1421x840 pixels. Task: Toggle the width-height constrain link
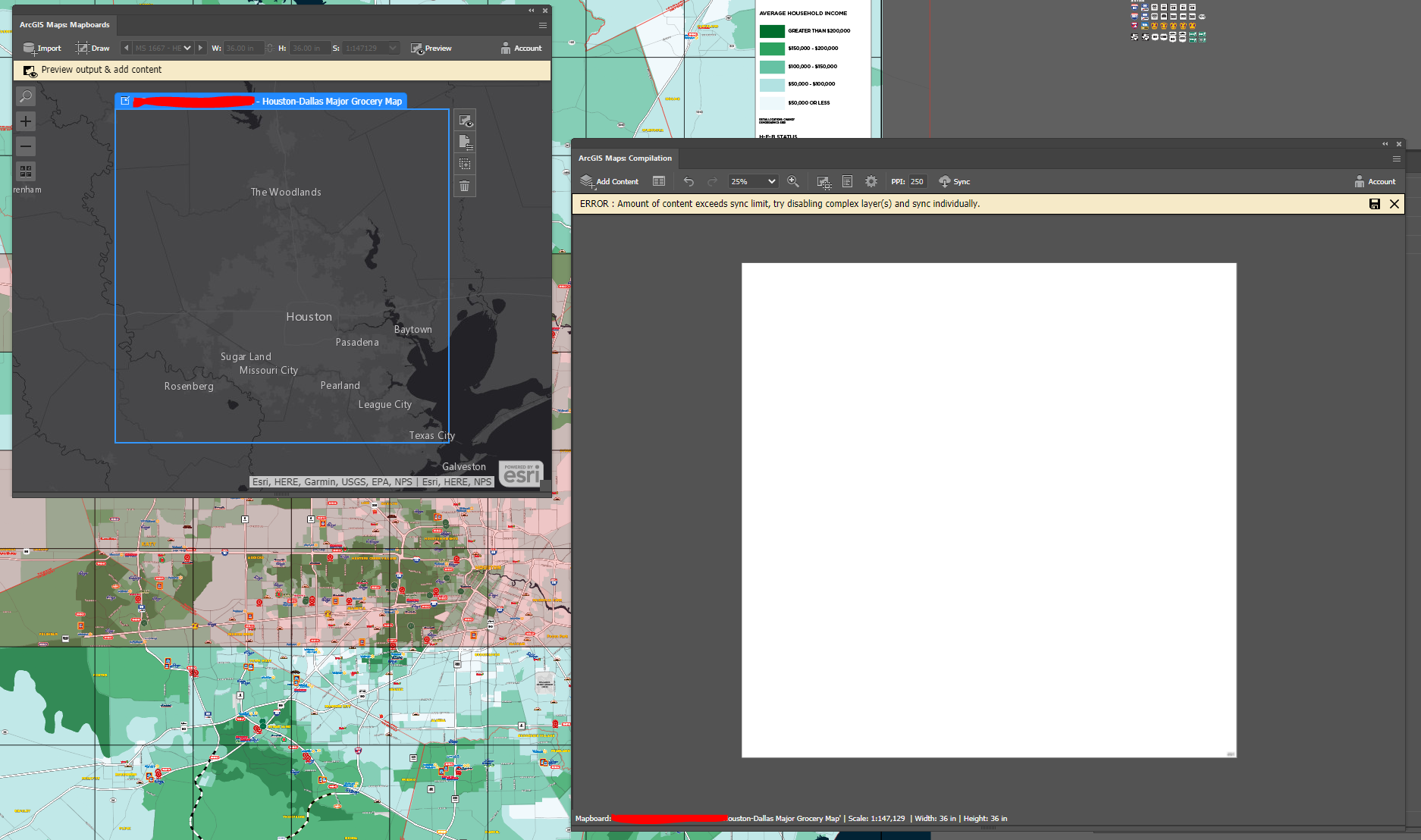click(270, 49)
